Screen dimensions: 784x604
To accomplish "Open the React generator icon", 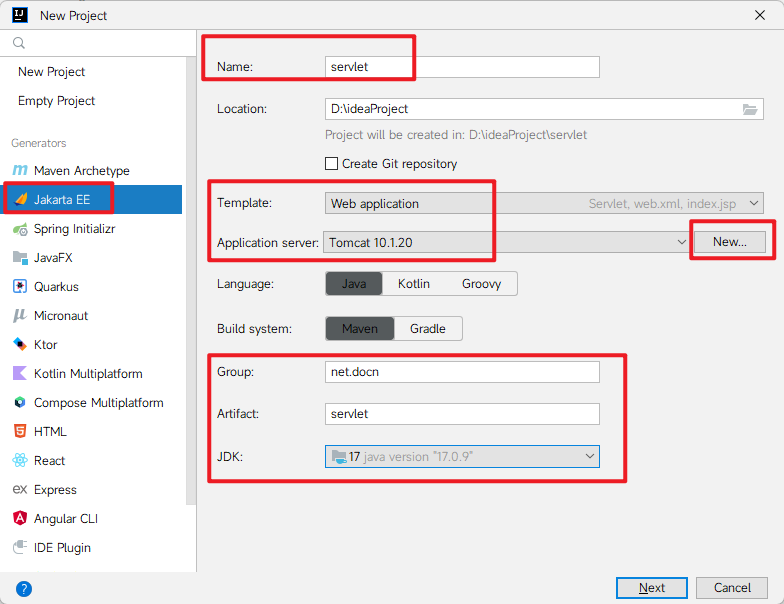I will (x=19, y=461).
